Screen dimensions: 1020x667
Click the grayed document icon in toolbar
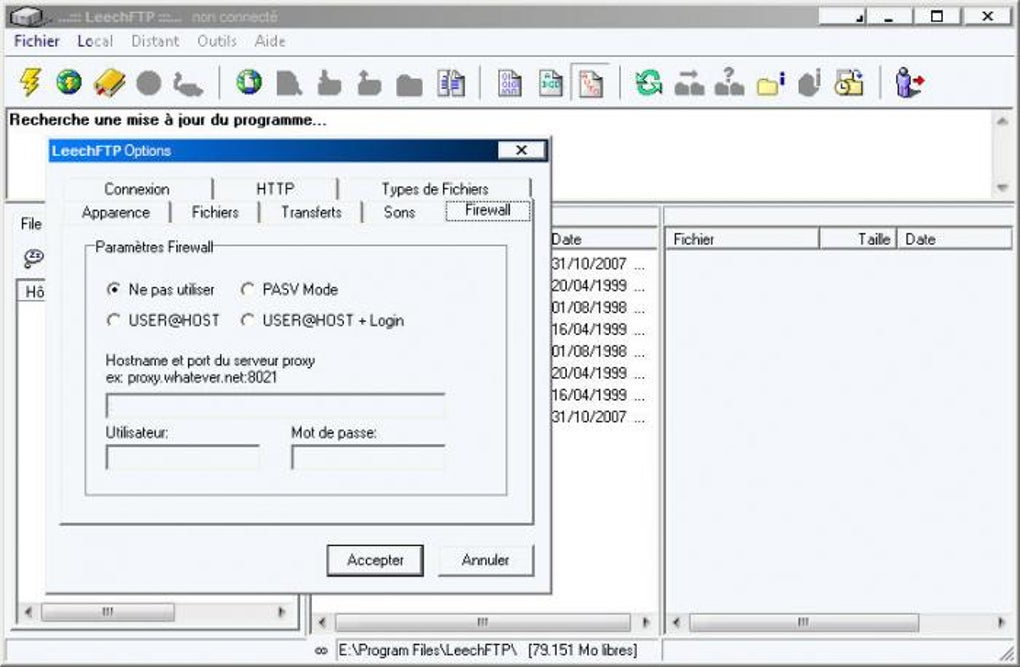point(289,83)
